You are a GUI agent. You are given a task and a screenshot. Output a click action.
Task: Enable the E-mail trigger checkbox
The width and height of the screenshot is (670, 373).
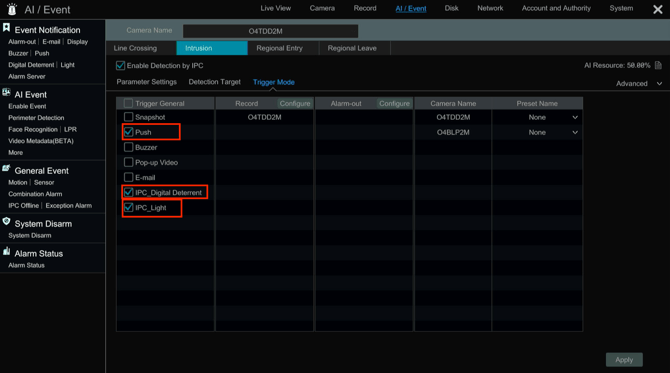pyautogui.click(x=128, y=177)
